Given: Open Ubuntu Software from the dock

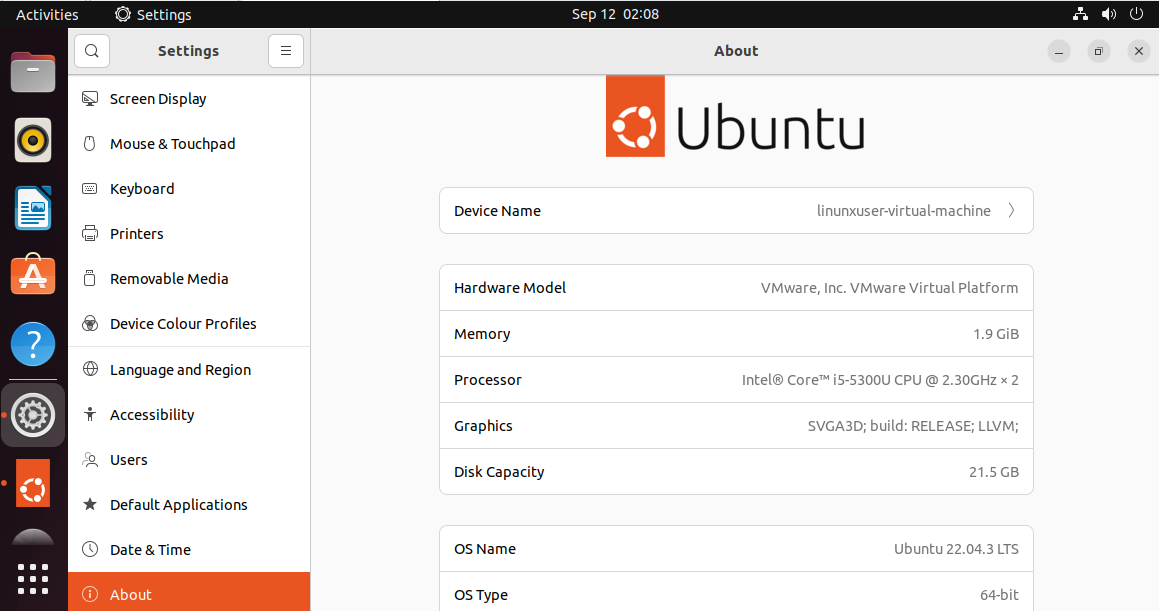Looking at the screenshot, I should point(33,275).
